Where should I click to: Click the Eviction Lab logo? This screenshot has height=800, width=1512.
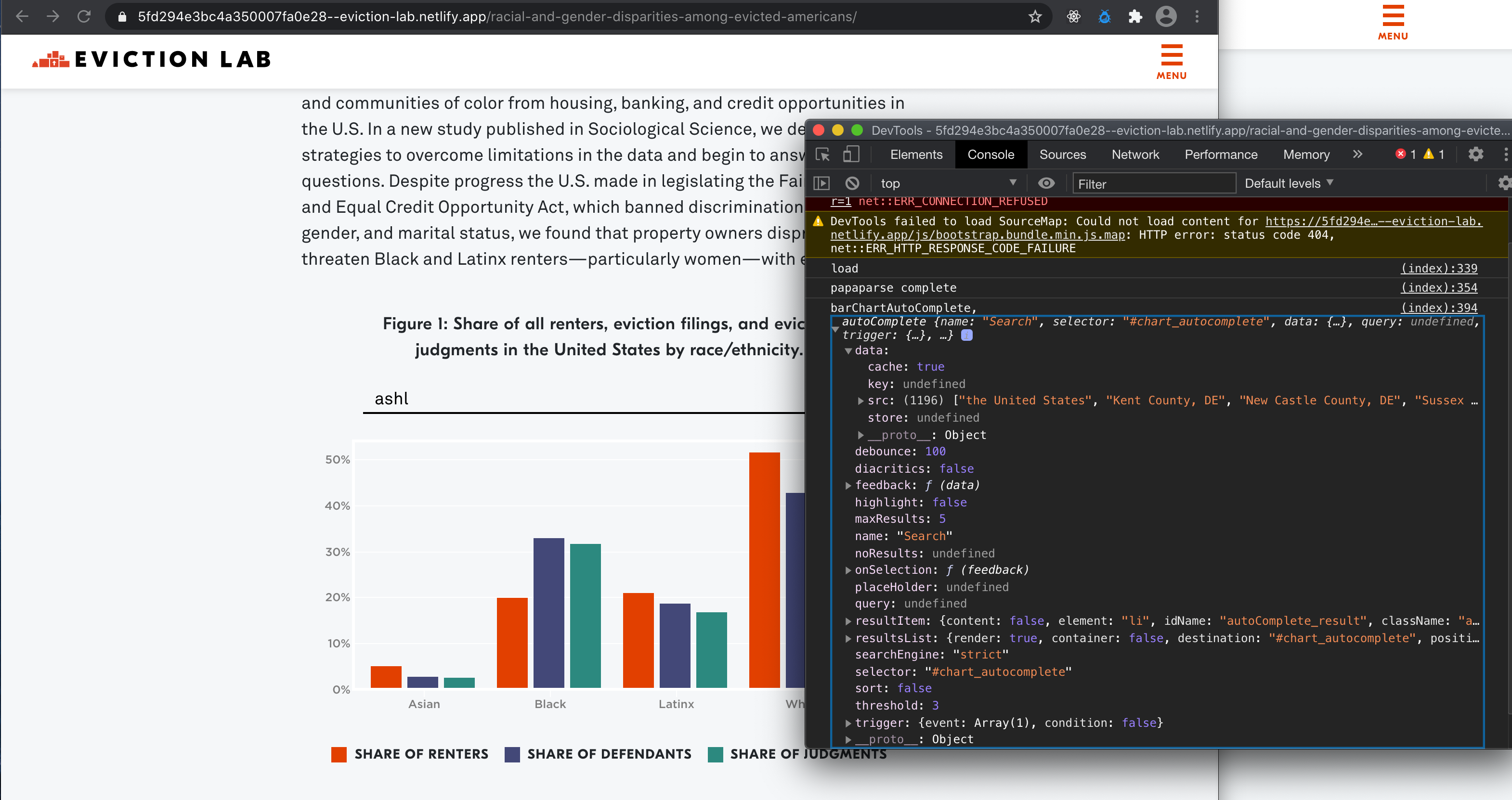[x=150, y=59]
